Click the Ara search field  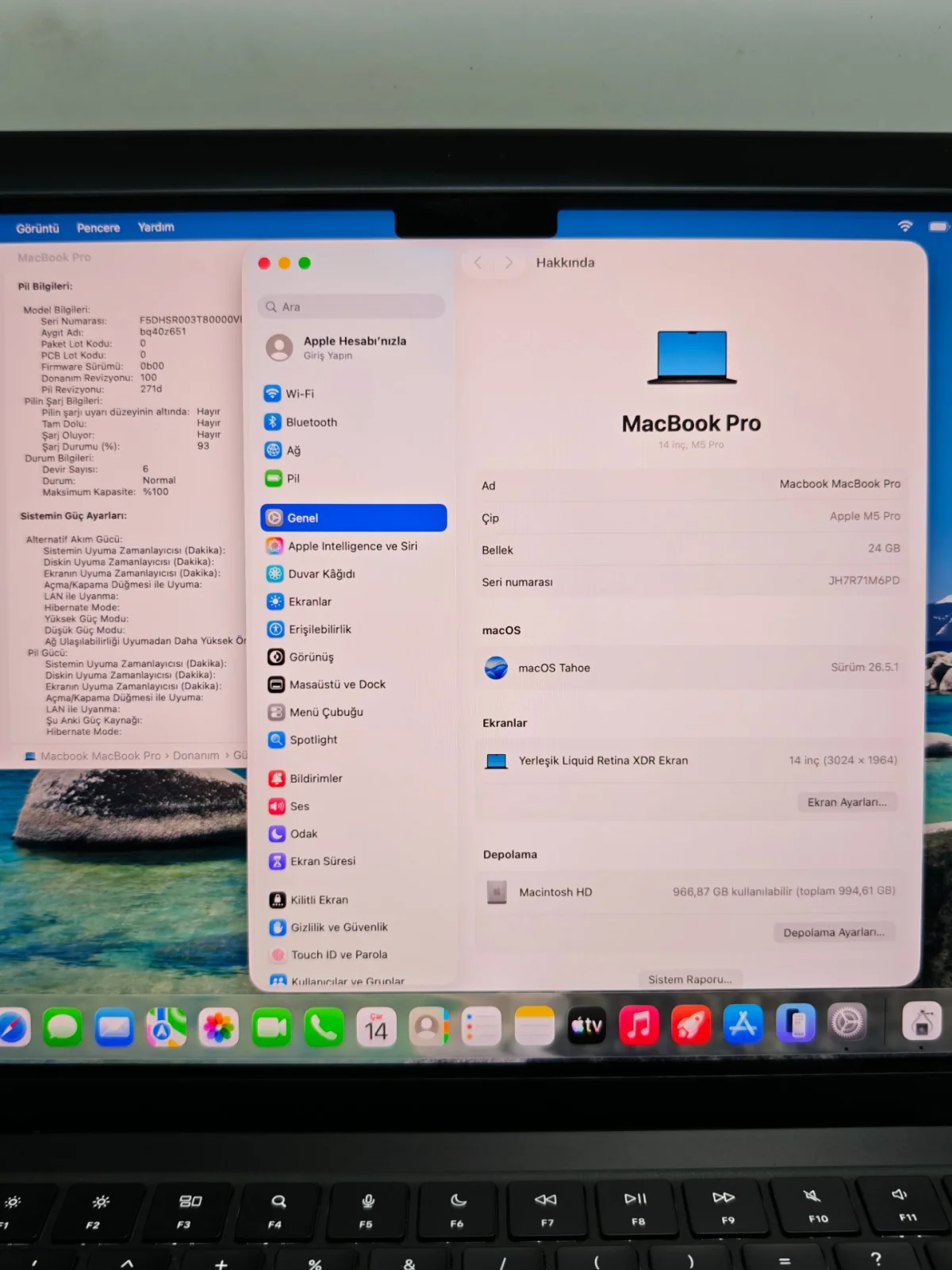tap(351, 306)
